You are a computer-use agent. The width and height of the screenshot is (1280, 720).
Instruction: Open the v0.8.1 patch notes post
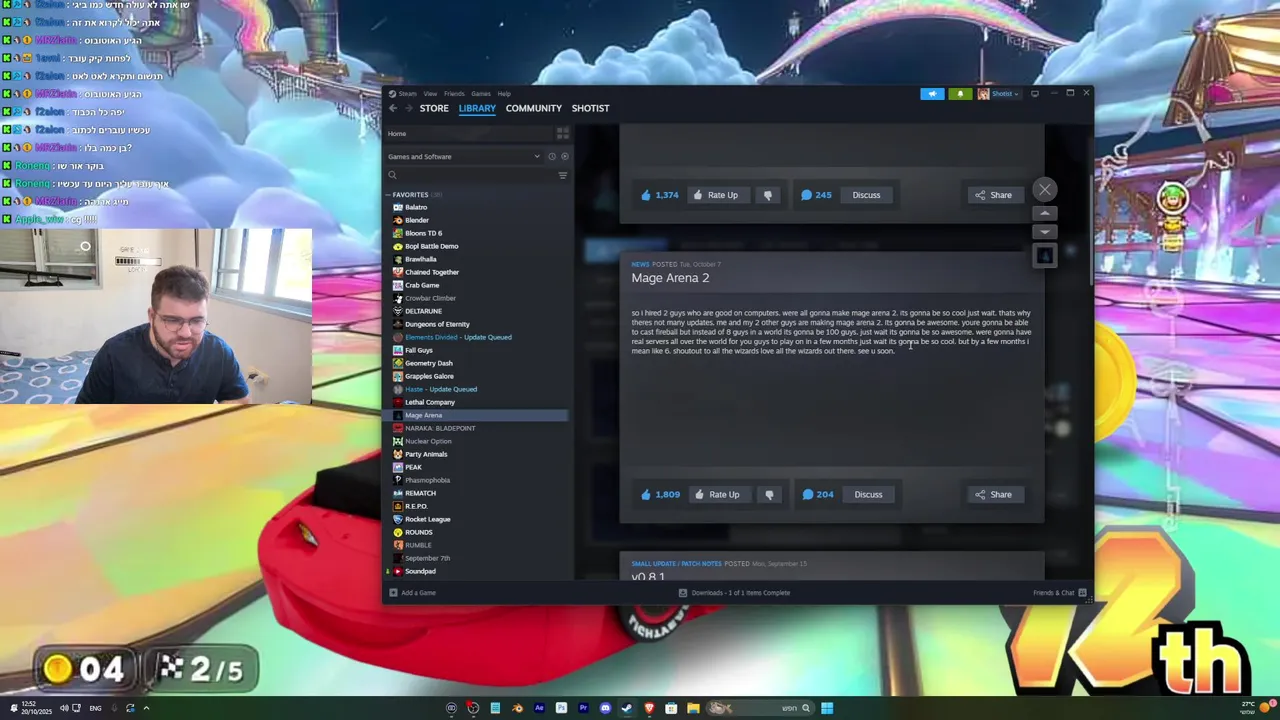(x=648, y=576)
